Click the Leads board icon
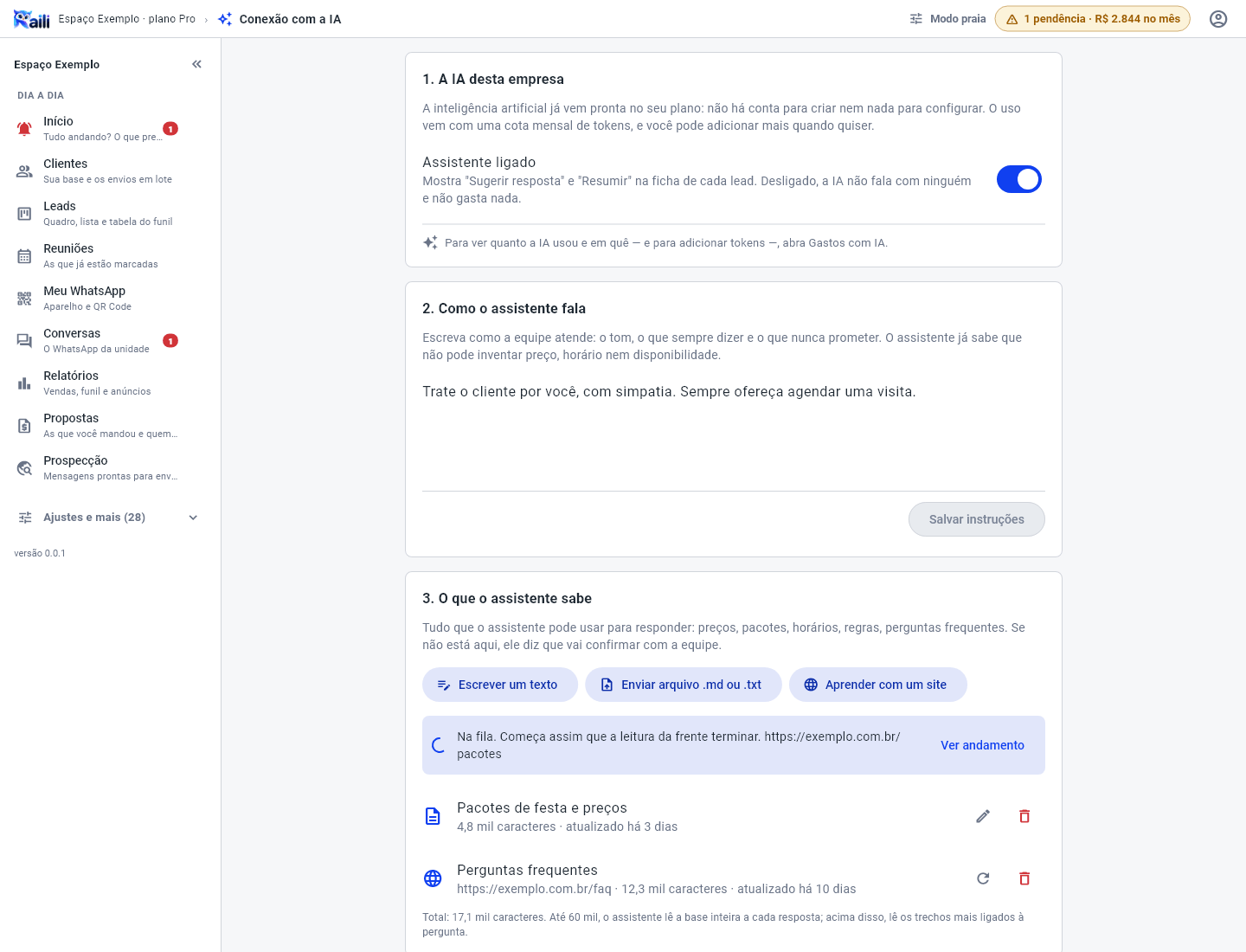The width and height of the screenshot is (1246, 952). click(x=24, y=214)
